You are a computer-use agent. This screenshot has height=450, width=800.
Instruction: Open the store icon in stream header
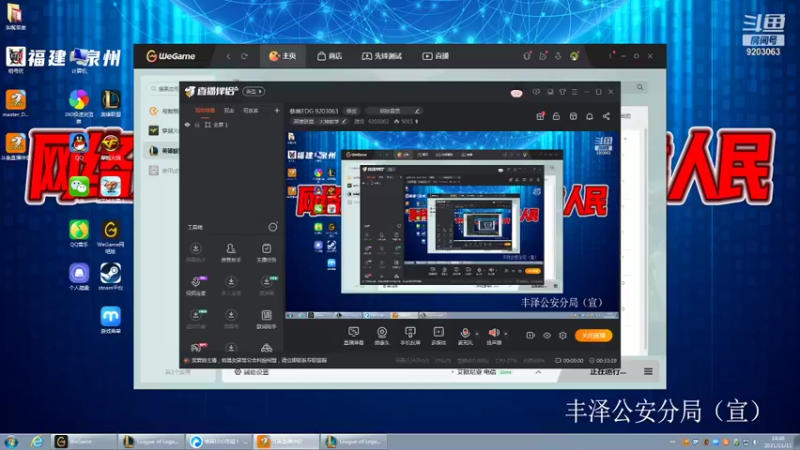(573, 116)
